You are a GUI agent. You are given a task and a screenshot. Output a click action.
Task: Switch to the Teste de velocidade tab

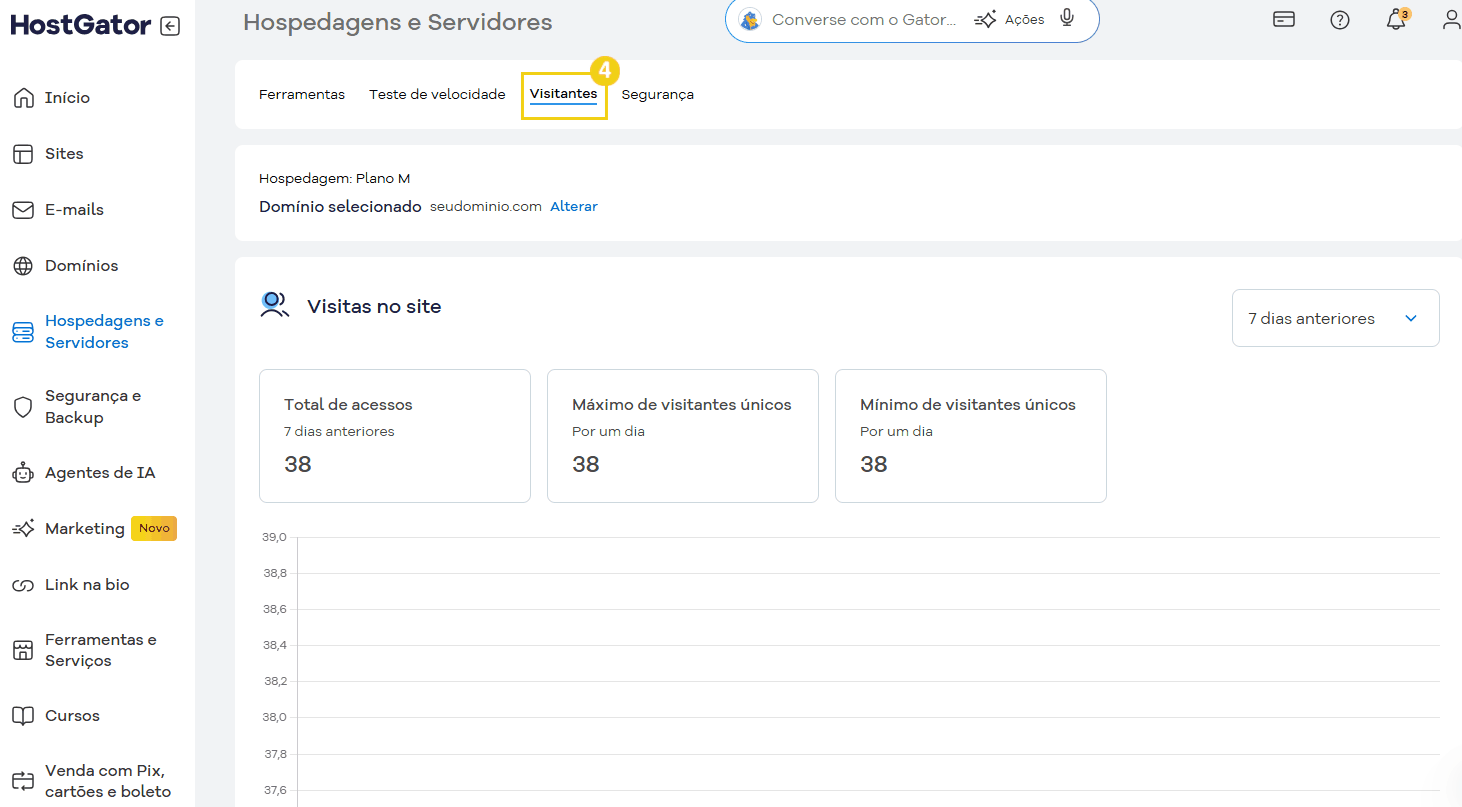(436, 93)
